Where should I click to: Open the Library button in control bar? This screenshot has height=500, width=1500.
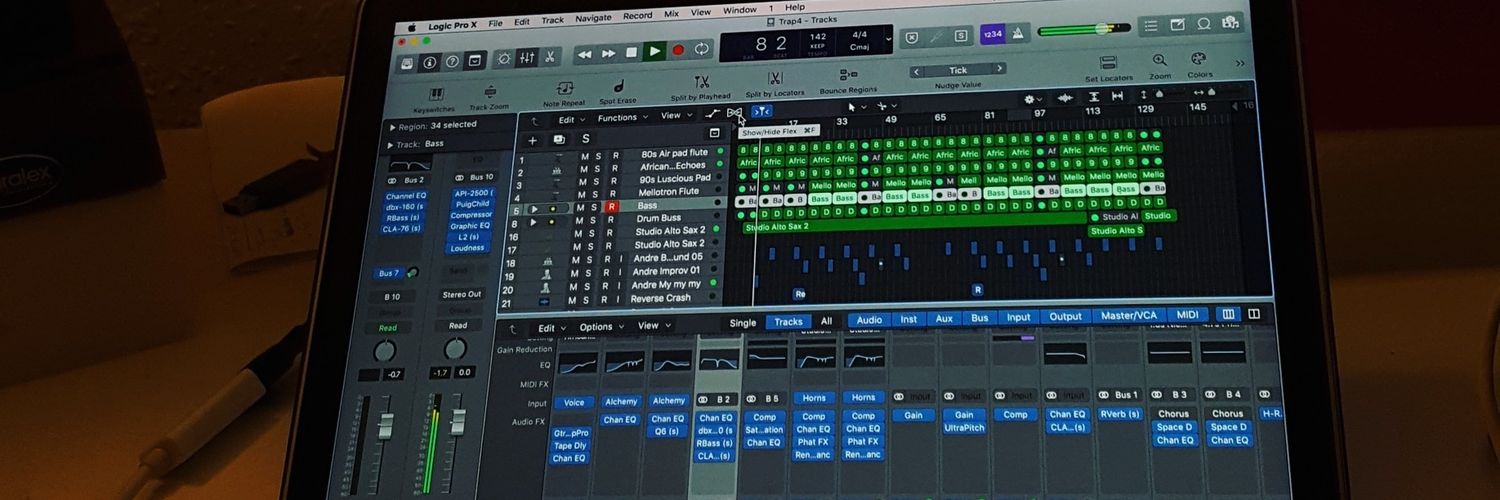coord(407,62)
